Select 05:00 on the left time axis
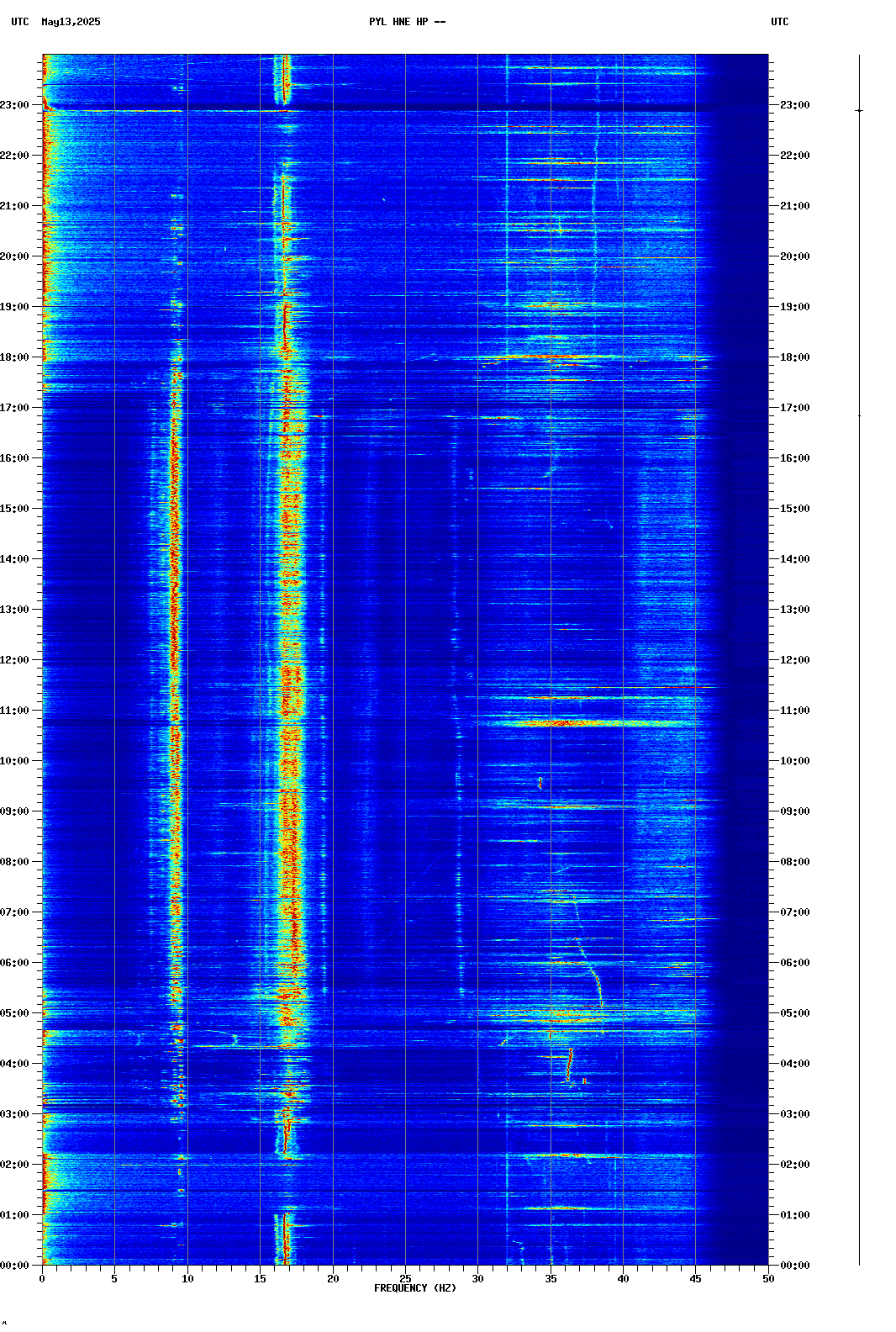Image resolution: width=896 pixels, height=1332 pixels. [15, 1013]
